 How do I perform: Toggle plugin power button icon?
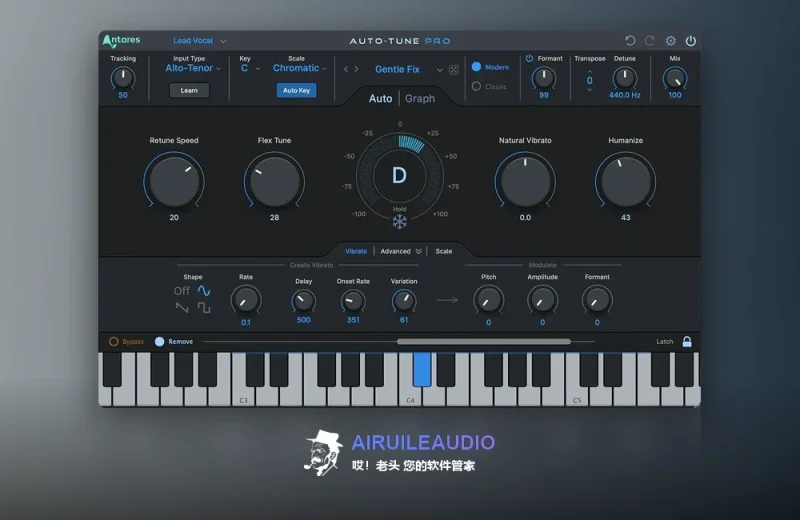click(690, 41)
